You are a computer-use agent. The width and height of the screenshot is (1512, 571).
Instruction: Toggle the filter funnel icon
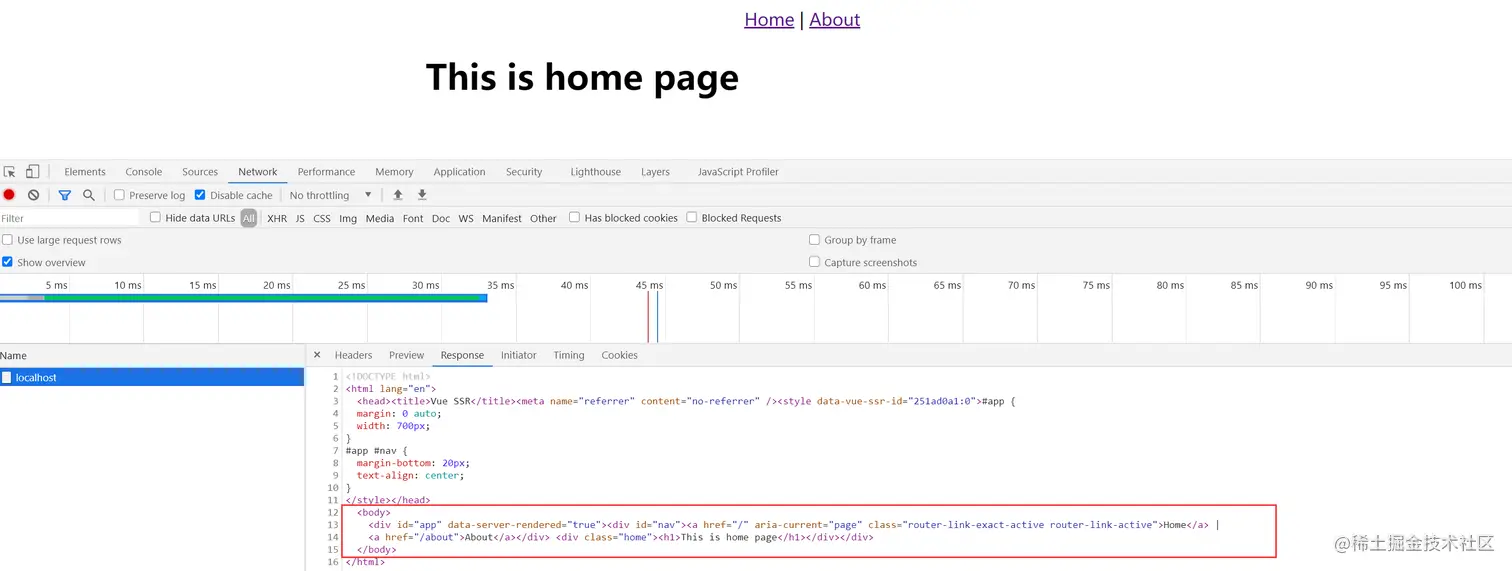coord(64,195)
